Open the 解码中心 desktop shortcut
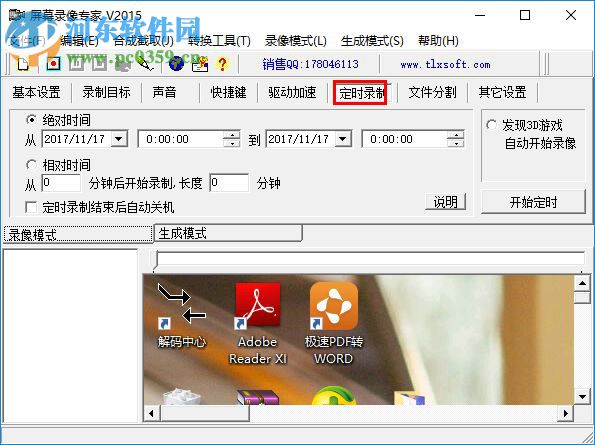 (182, 316)
